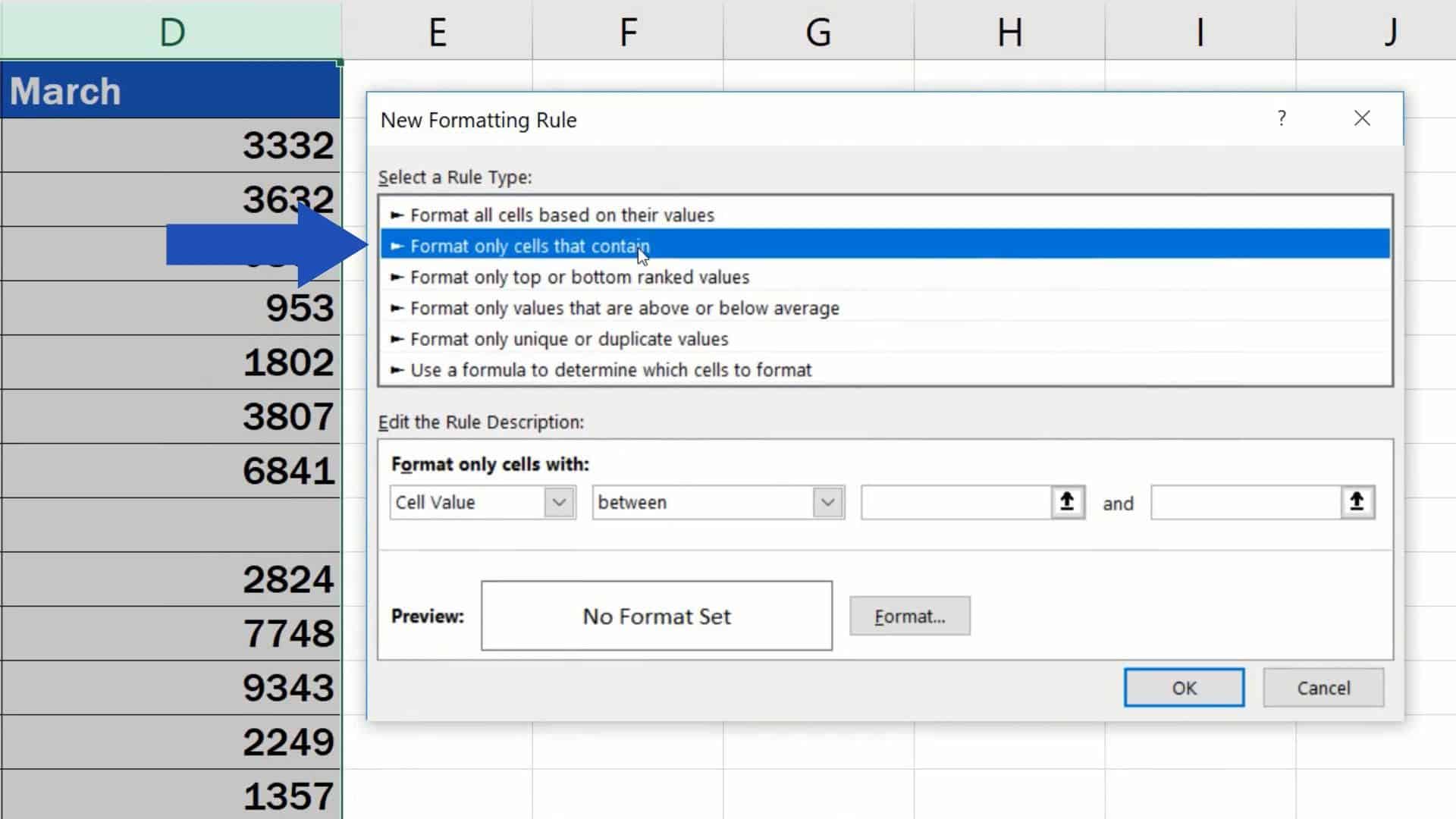This screenshot has width=1456, height=819.
Task: Click the collapse dialog icon beside first value field
Action: pyautogui.click(x=1068, y=502)
